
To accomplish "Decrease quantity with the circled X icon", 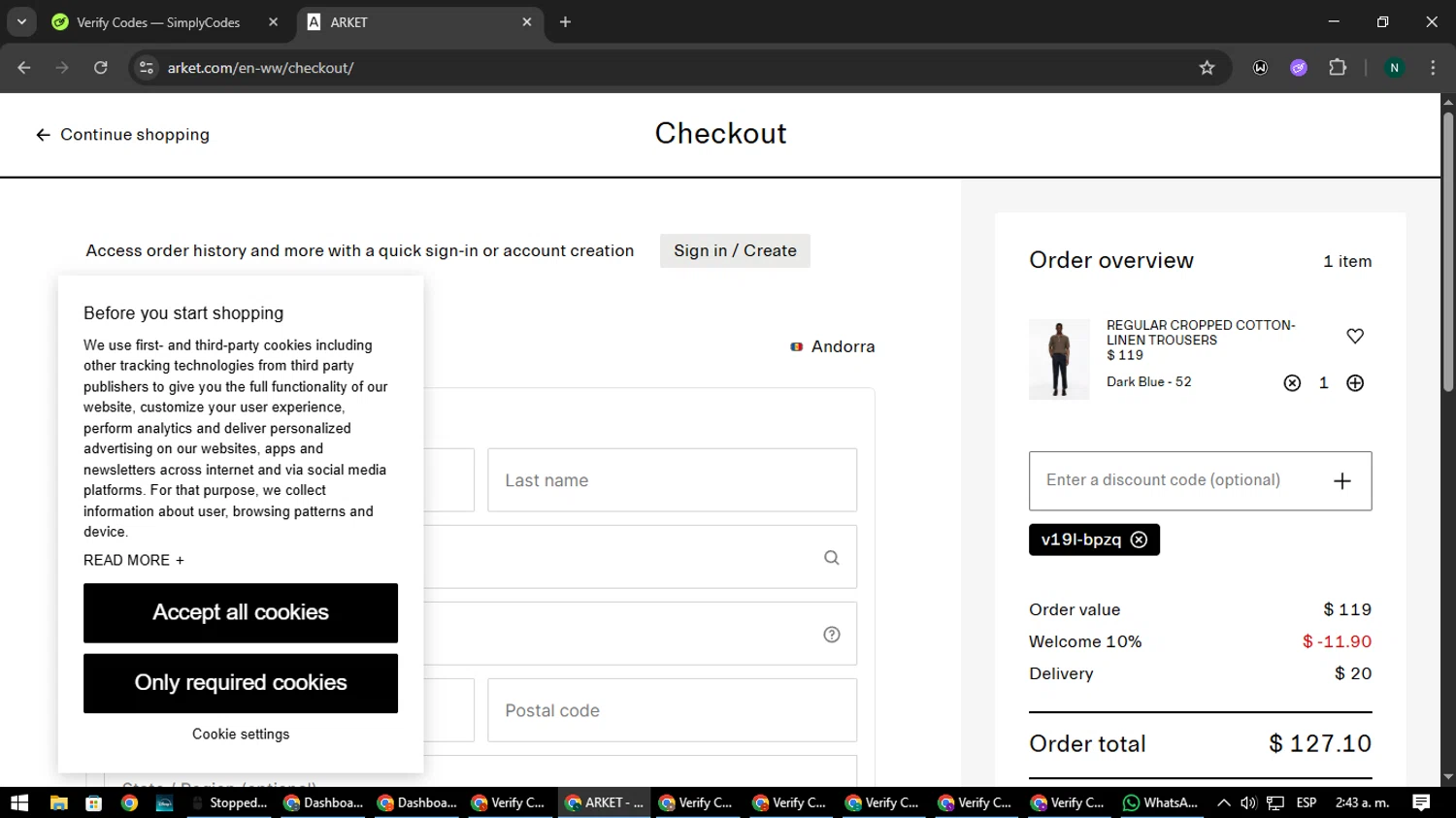I will [1292, 383].
